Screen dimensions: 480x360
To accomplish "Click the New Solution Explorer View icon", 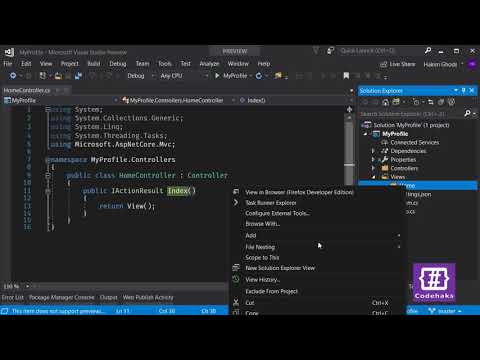I will (x=236, y=268).
